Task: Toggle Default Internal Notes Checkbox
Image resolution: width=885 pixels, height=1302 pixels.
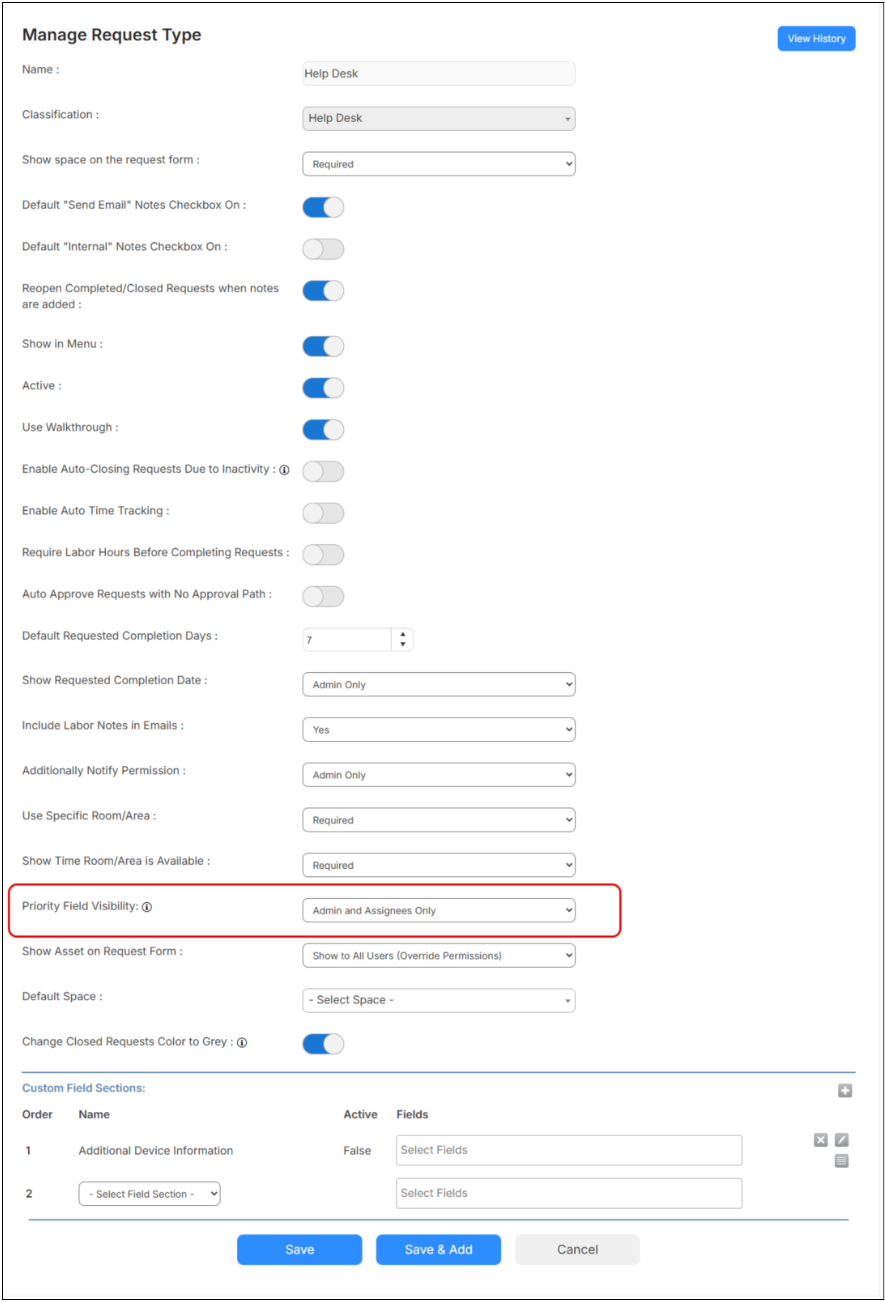Action: [x=323, y=249]
